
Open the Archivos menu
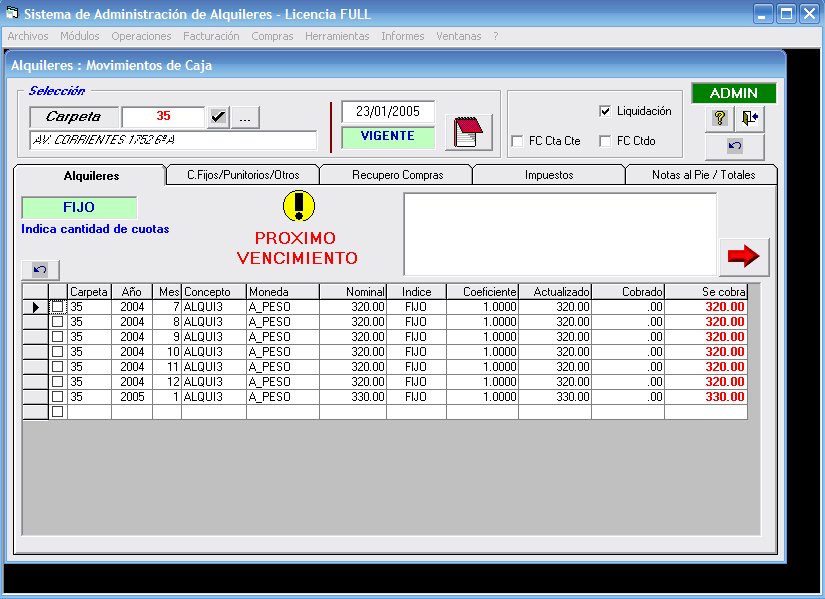[28, 36]
